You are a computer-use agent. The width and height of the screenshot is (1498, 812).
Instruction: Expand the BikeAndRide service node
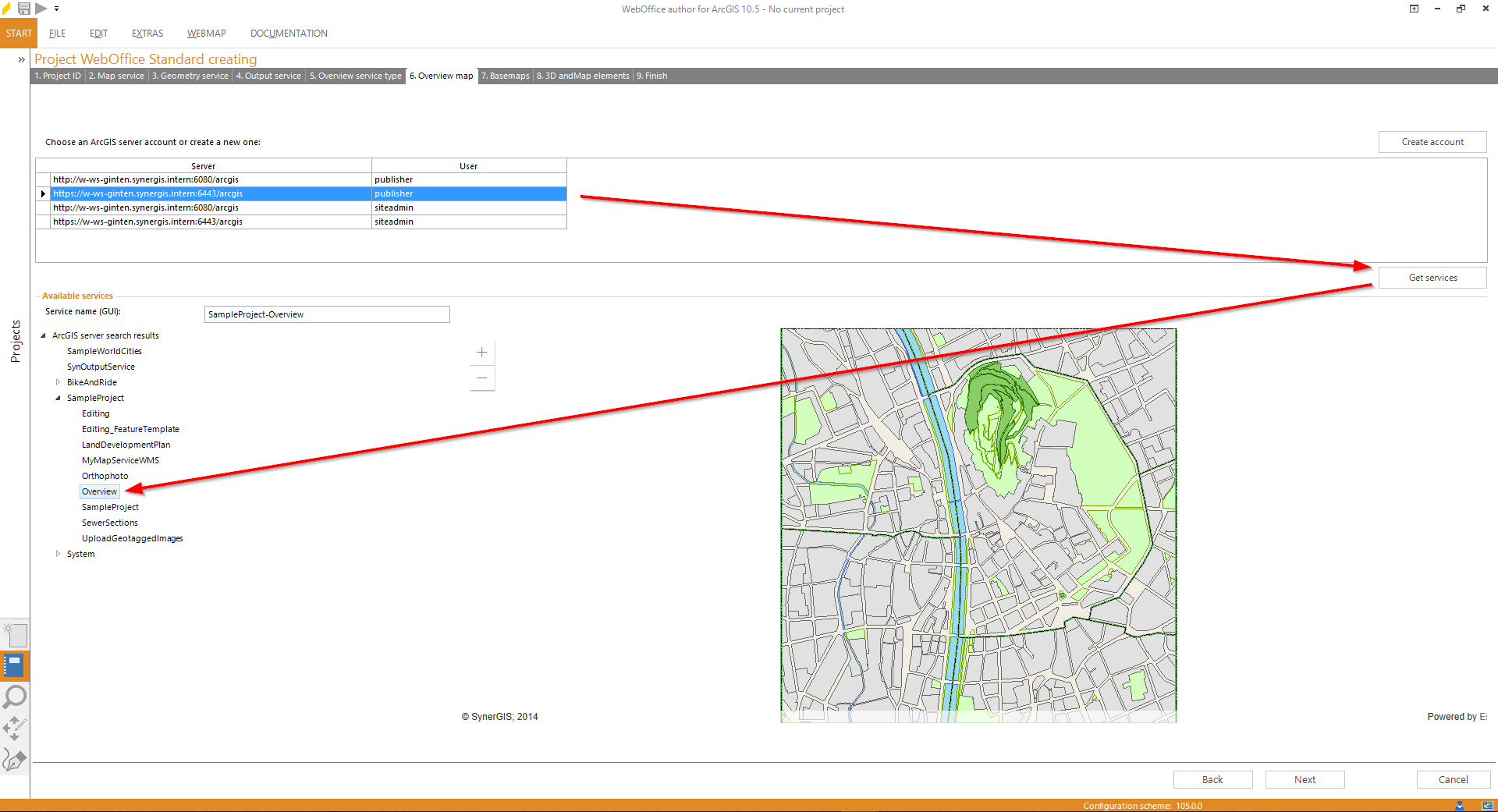(x=59, y=382)
